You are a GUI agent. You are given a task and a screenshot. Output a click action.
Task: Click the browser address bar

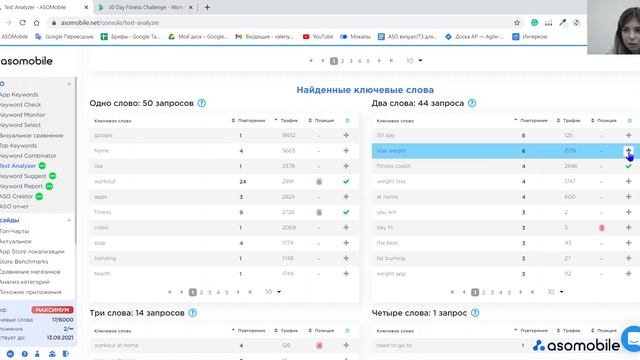pyautogui.click(x=282, y=23)
